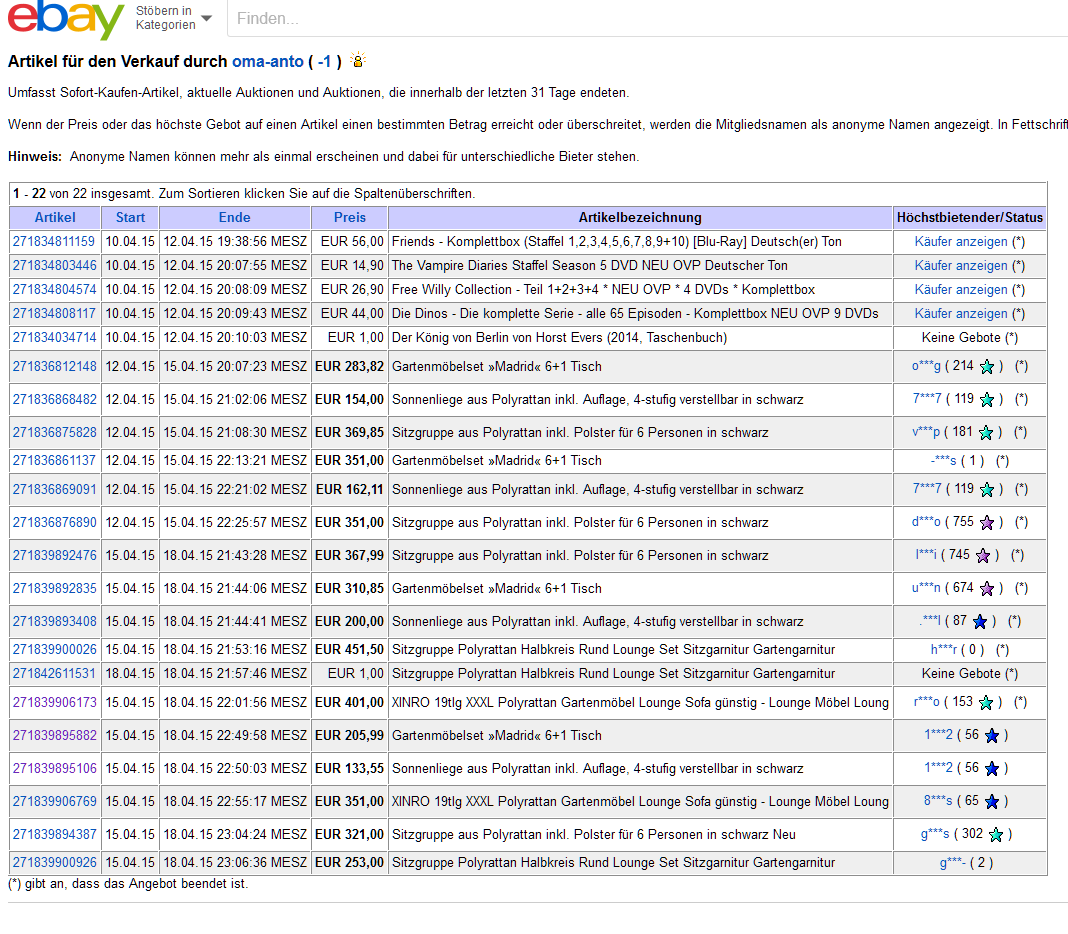Image resolution: width=1068 pixels, height=934 pixels.
Task: Click the purple star next to d***o
Action: click(x=987, y=523)
